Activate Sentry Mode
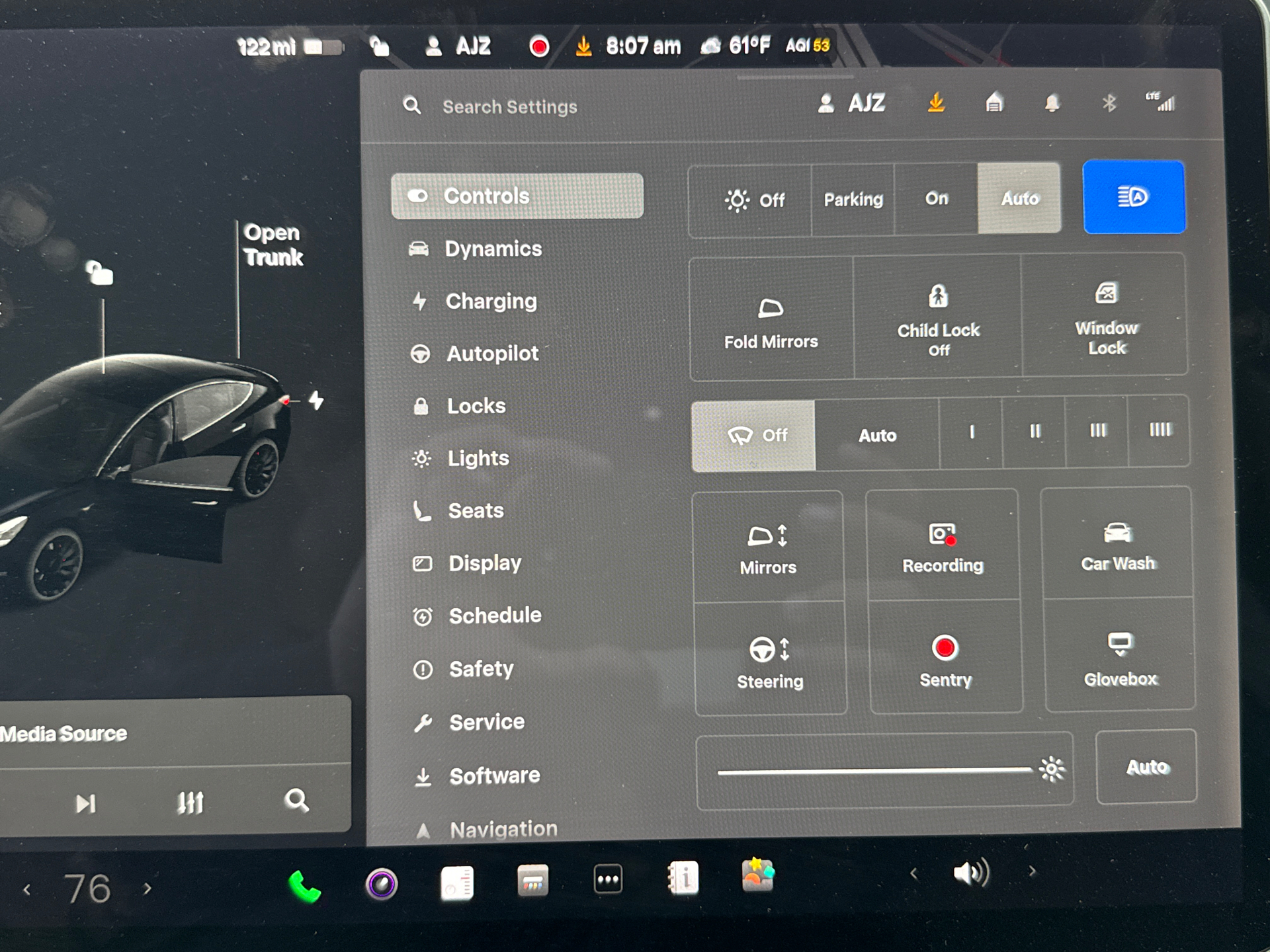Viewport: 1270px width, 952px height. coord(945,660)
